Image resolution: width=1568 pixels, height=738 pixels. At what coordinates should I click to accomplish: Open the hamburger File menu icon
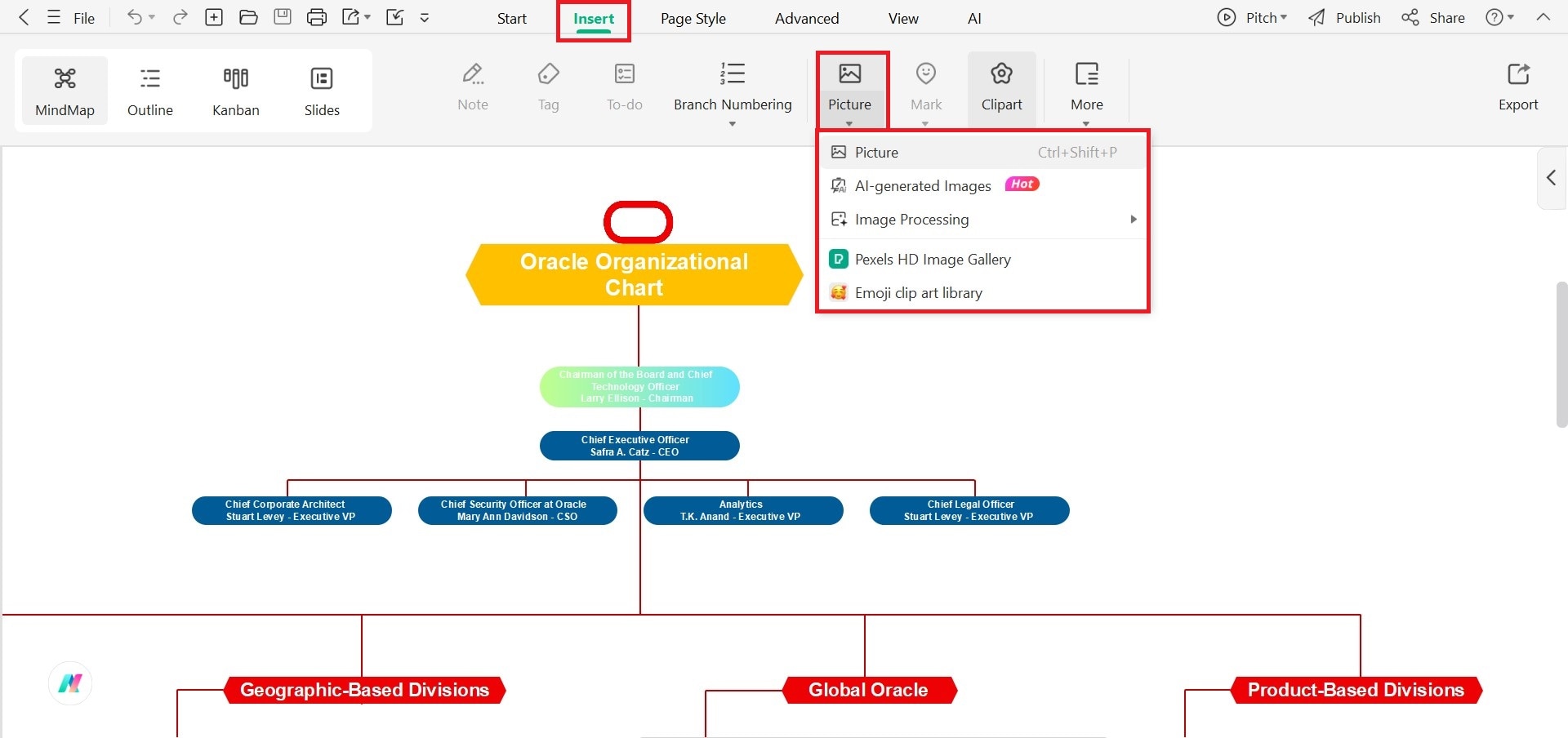[x=54, y=17]
